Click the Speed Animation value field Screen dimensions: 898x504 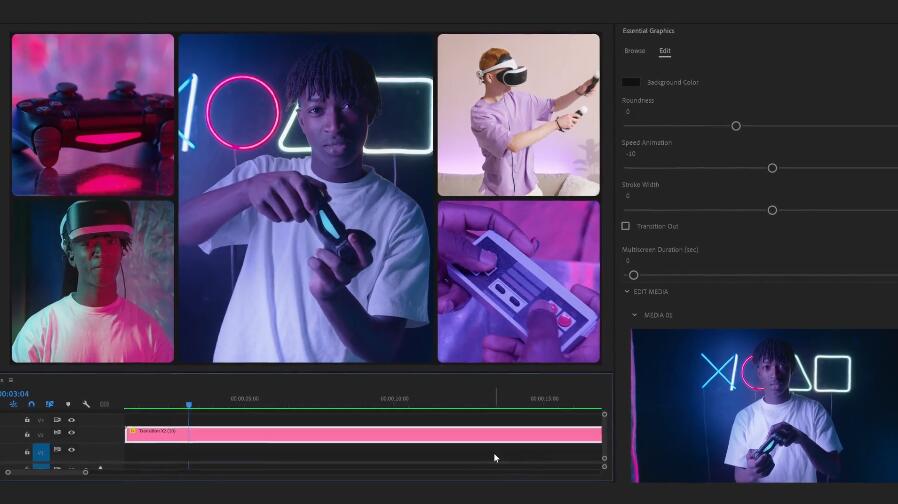click(630, 154)
